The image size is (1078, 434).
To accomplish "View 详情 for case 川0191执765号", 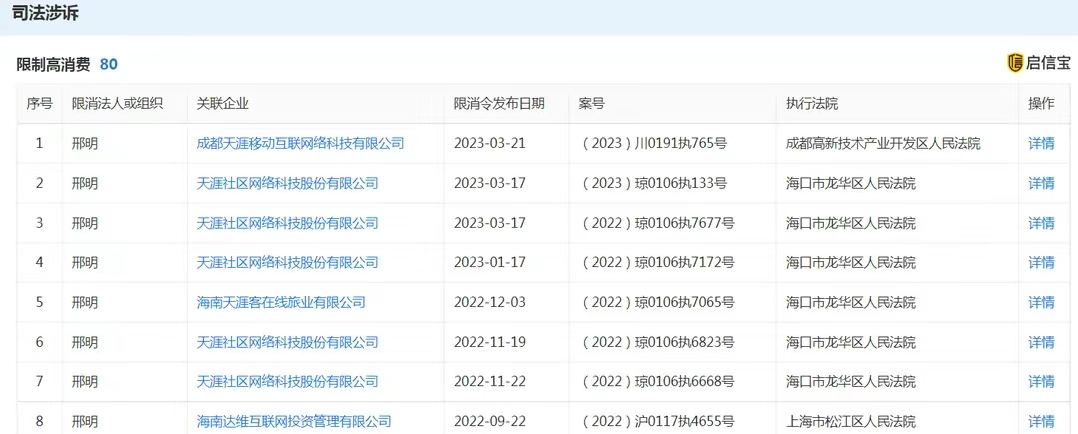I will [x=1041, y=144].
